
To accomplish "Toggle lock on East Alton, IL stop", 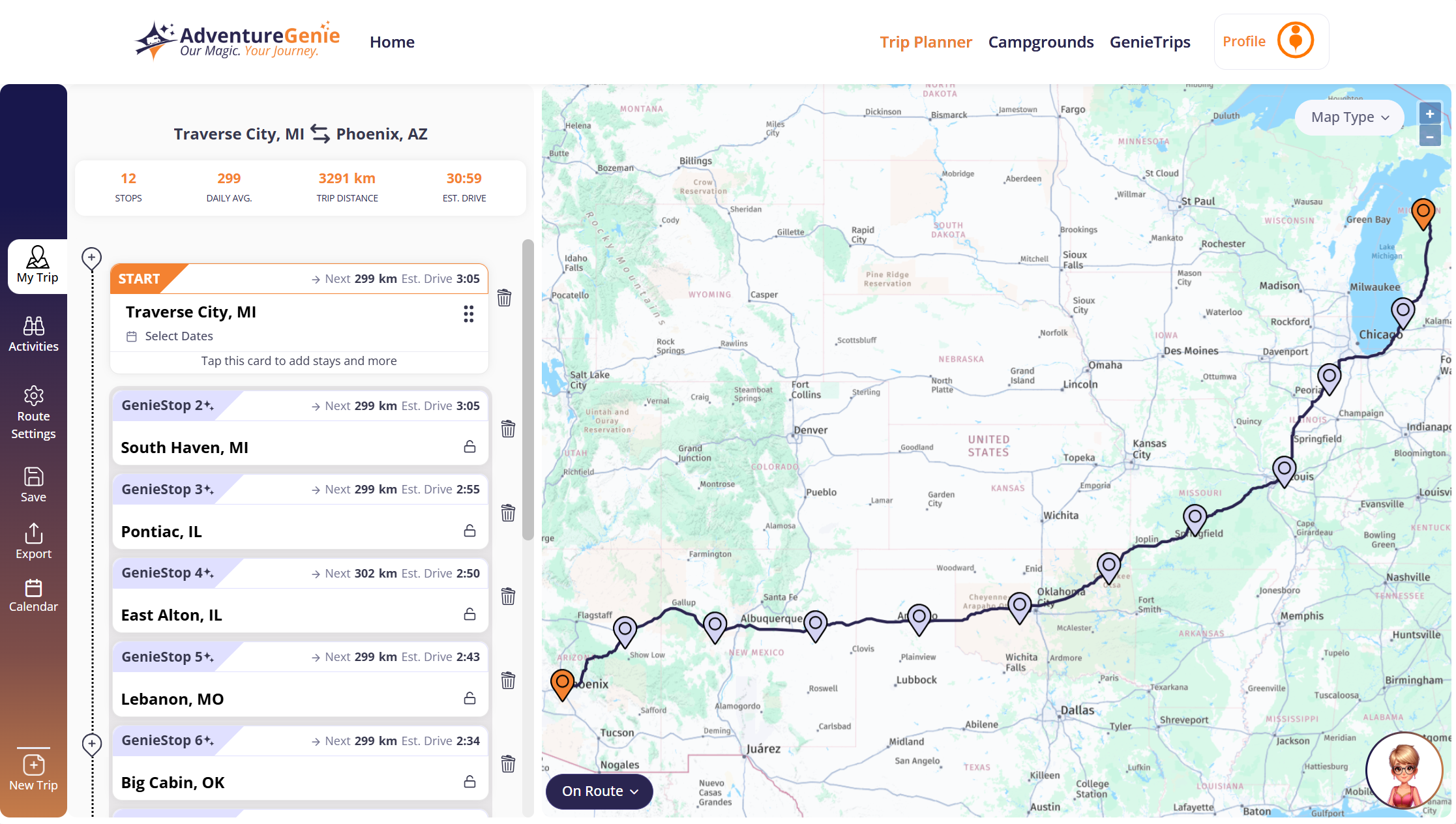I will pyautogui.click(x=469, y=614).
